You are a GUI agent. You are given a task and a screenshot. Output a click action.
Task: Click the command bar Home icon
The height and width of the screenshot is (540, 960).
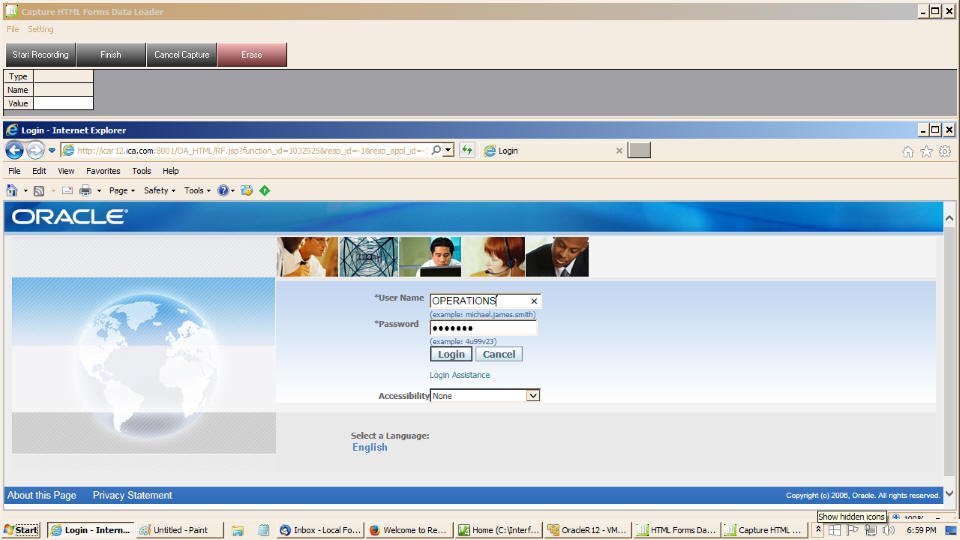[12, 190]
